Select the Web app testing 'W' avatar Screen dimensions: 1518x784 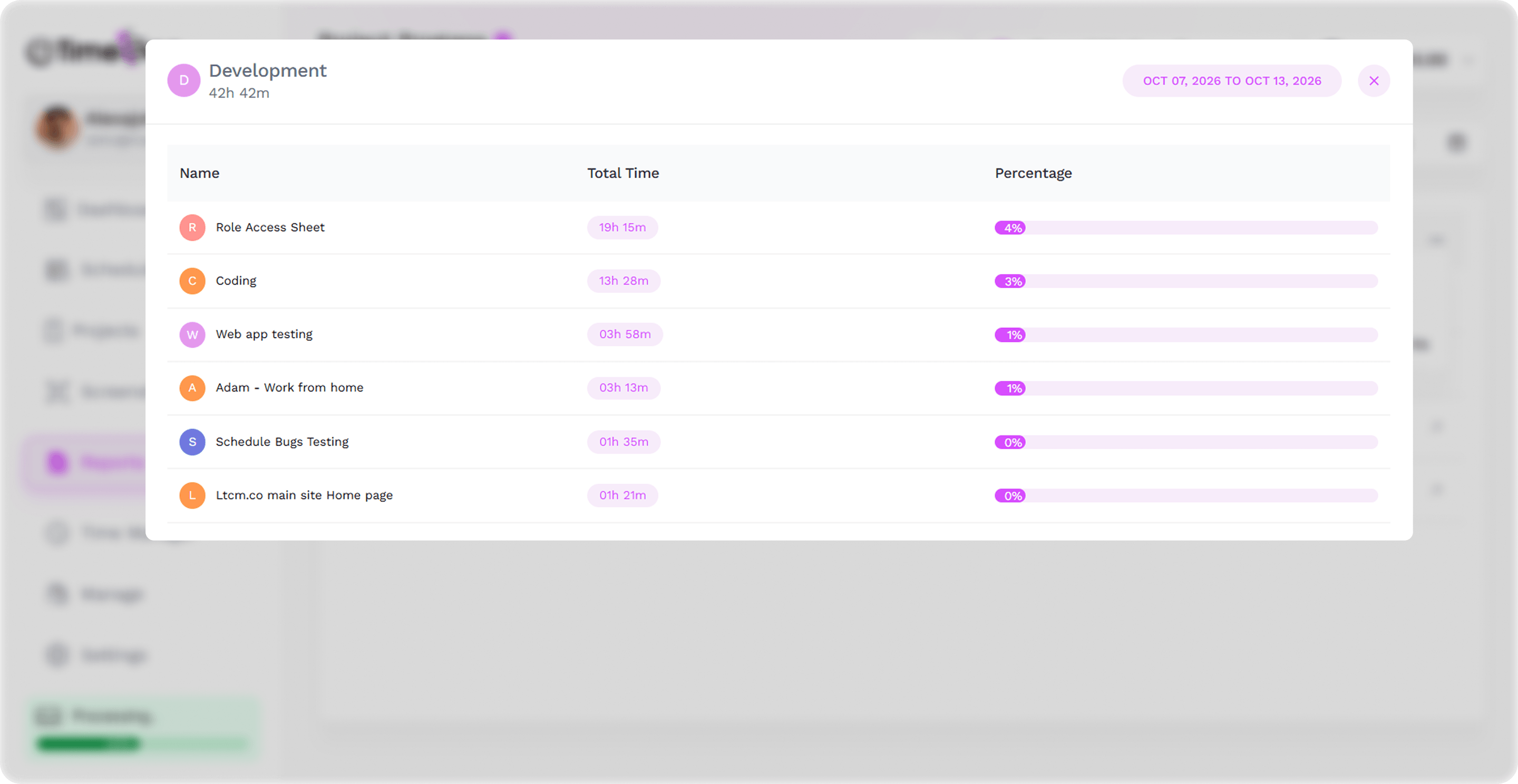click(192, 335)
